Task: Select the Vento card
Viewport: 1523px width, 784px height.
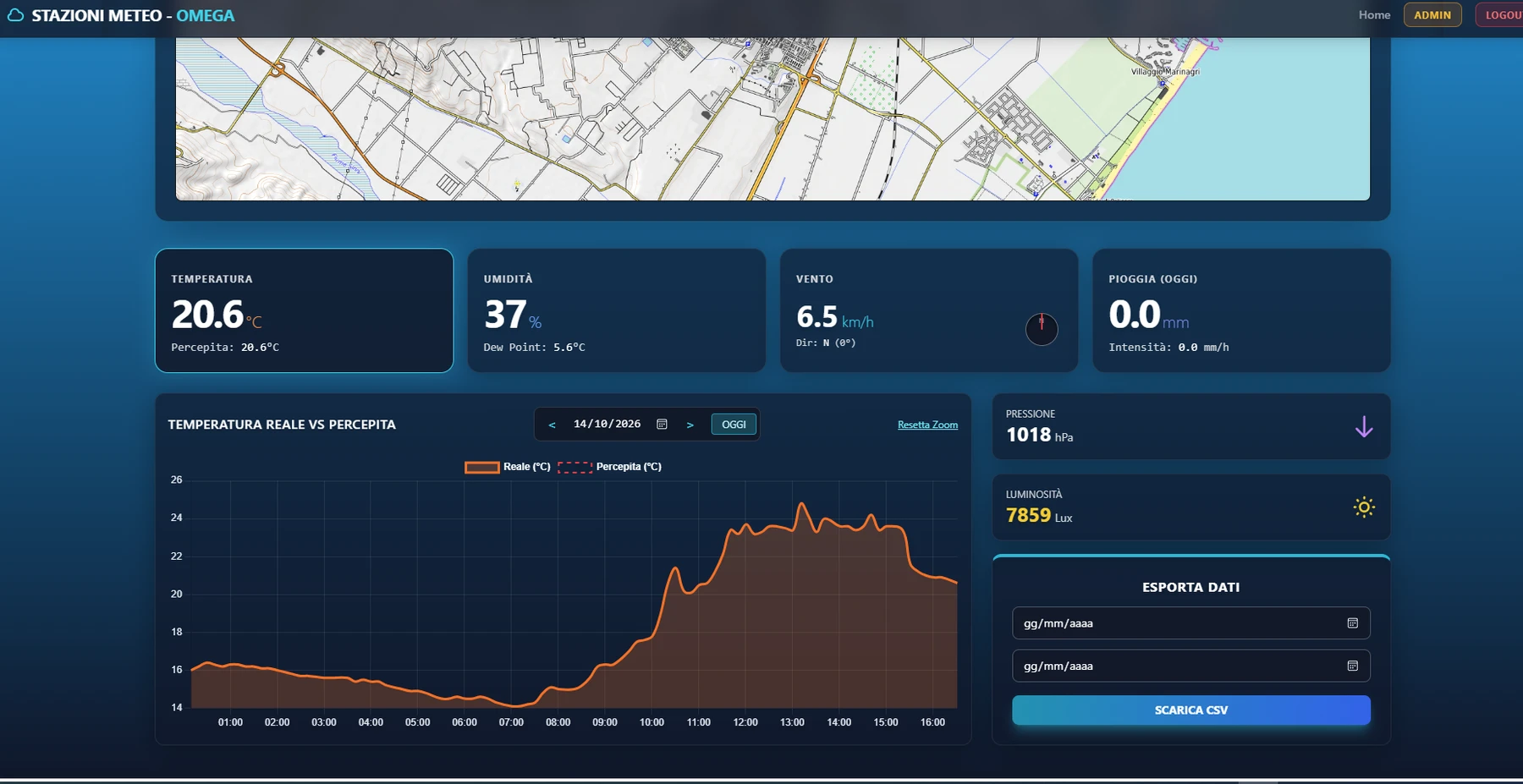Action: point(928,310)
